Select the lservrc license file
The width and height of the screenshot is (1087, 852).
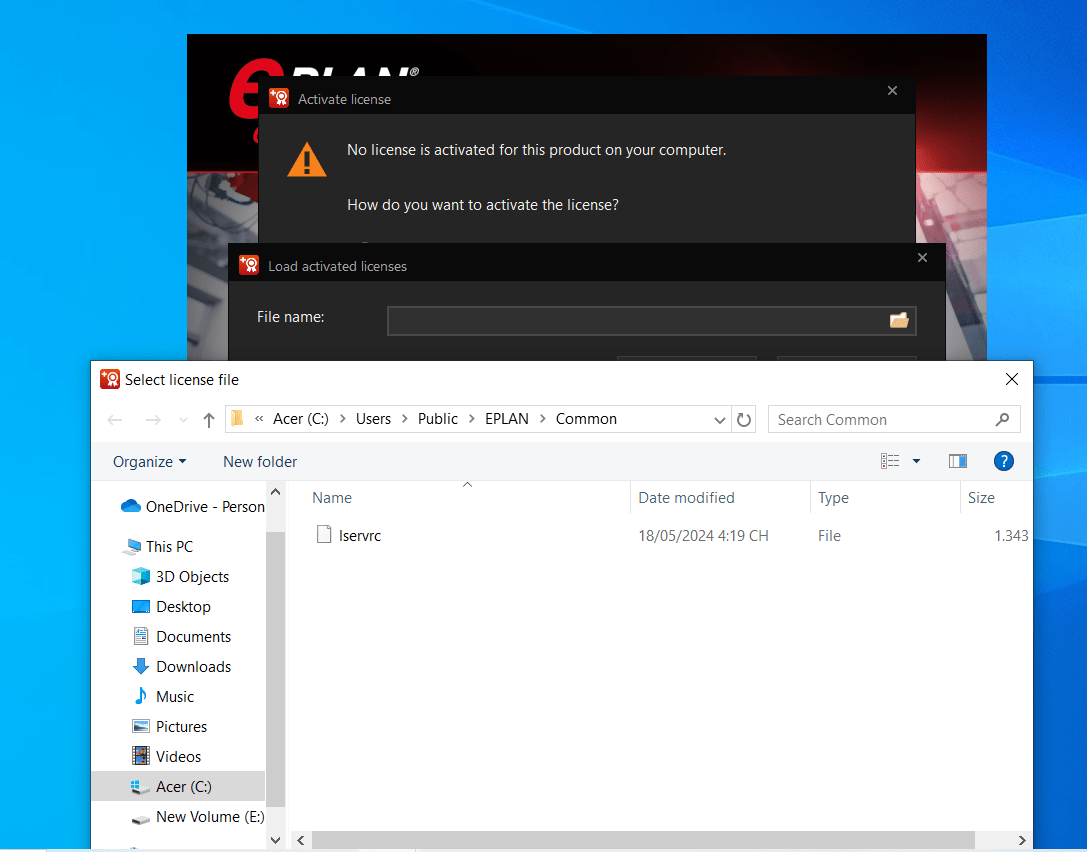(x=359, y=536)
